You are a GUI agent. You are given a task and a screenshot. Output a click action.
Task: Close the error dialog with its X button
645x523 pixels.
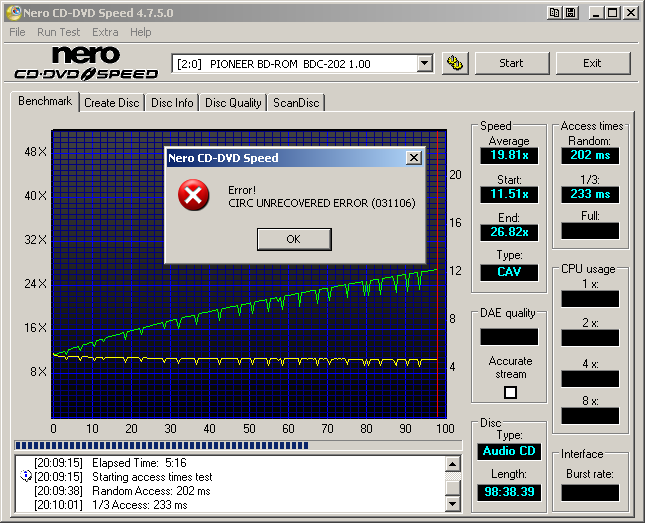coord(413,158)
